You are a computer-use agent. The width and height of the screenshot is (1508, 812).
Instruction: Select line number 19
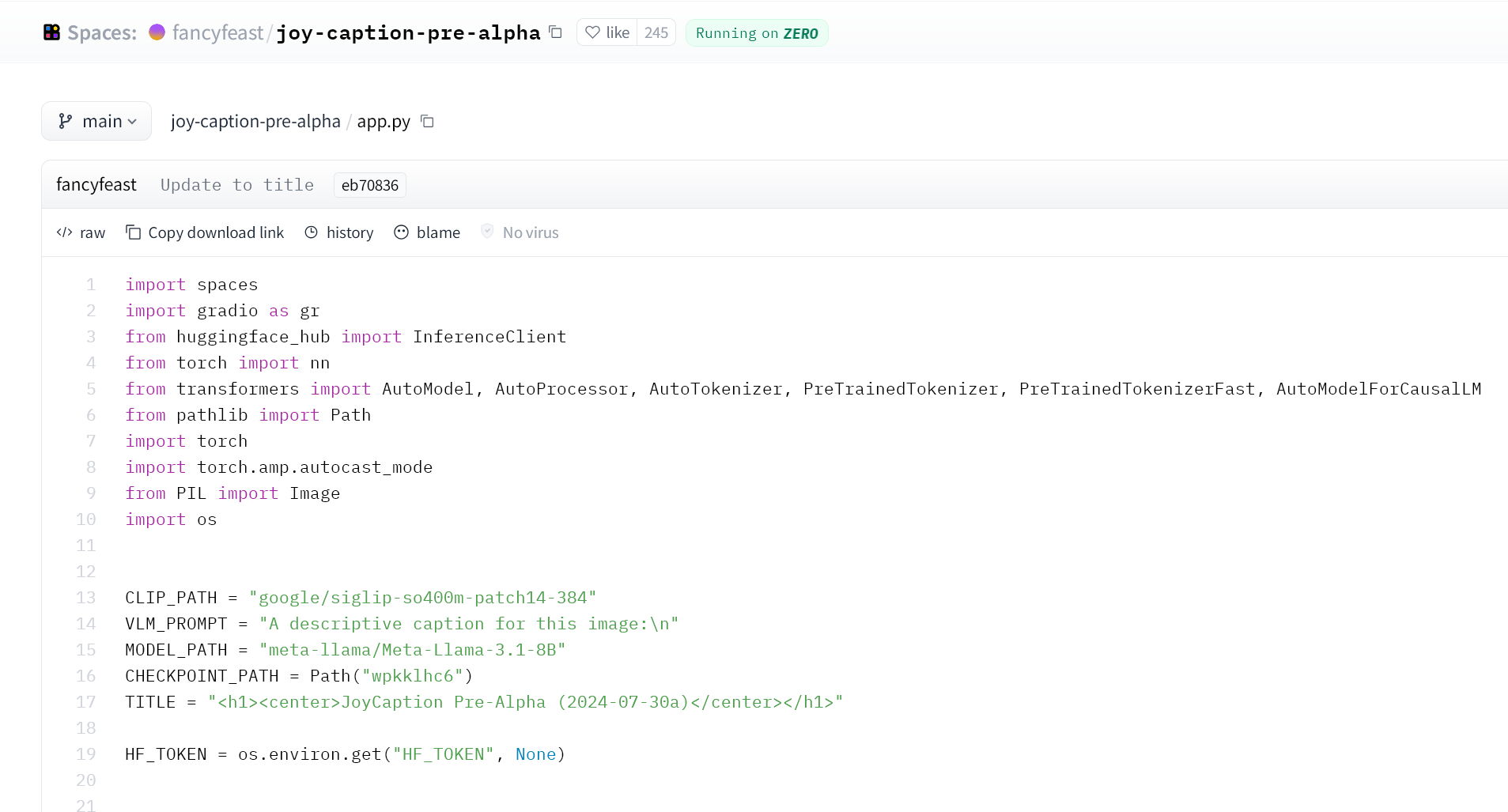tap(86, 754)
